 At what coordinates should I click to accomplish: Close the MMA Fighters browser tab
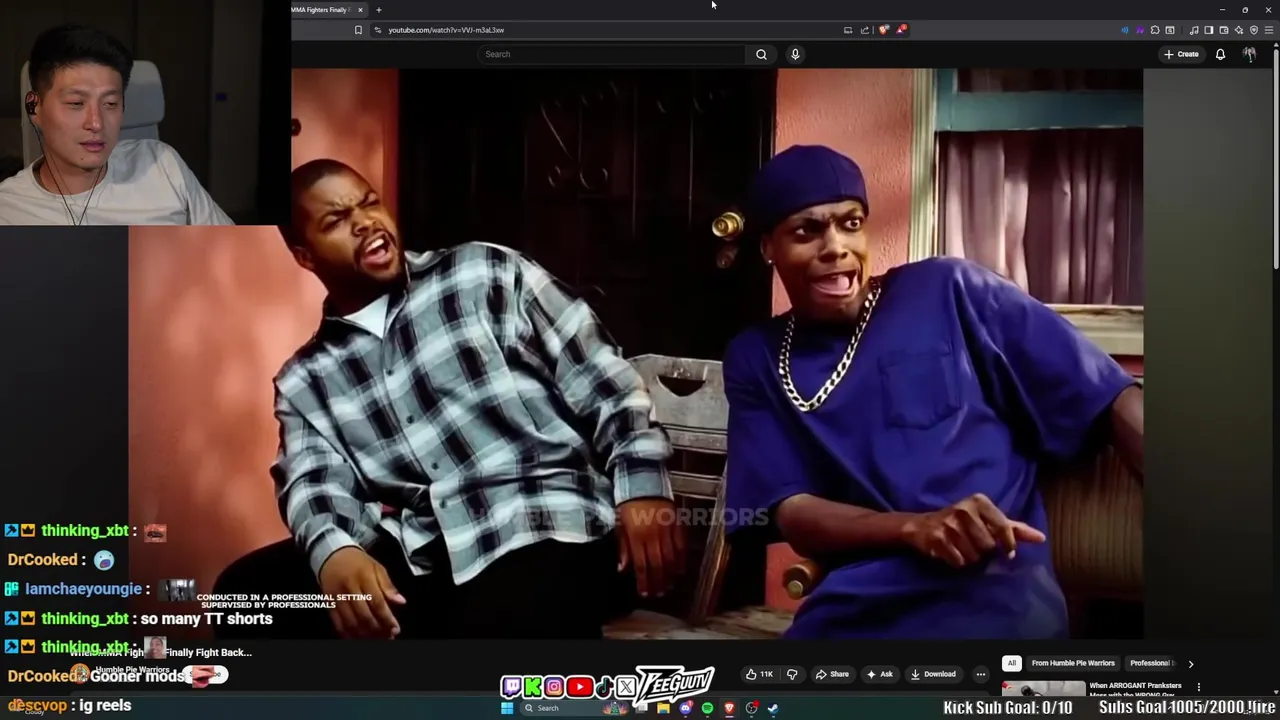360,10
